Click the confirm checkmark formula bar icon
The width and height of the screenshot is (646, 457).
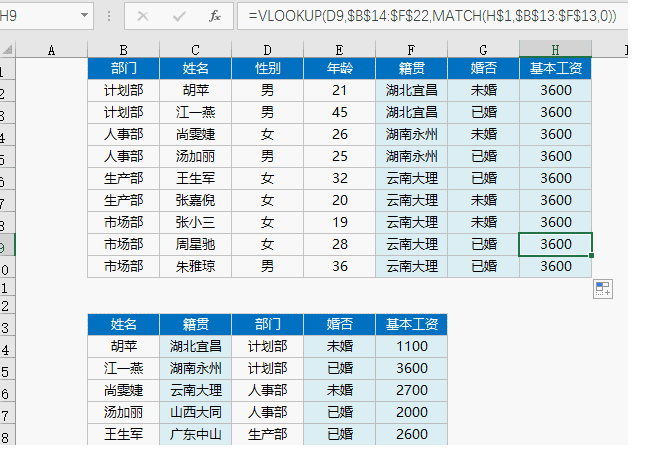point(179,16)
